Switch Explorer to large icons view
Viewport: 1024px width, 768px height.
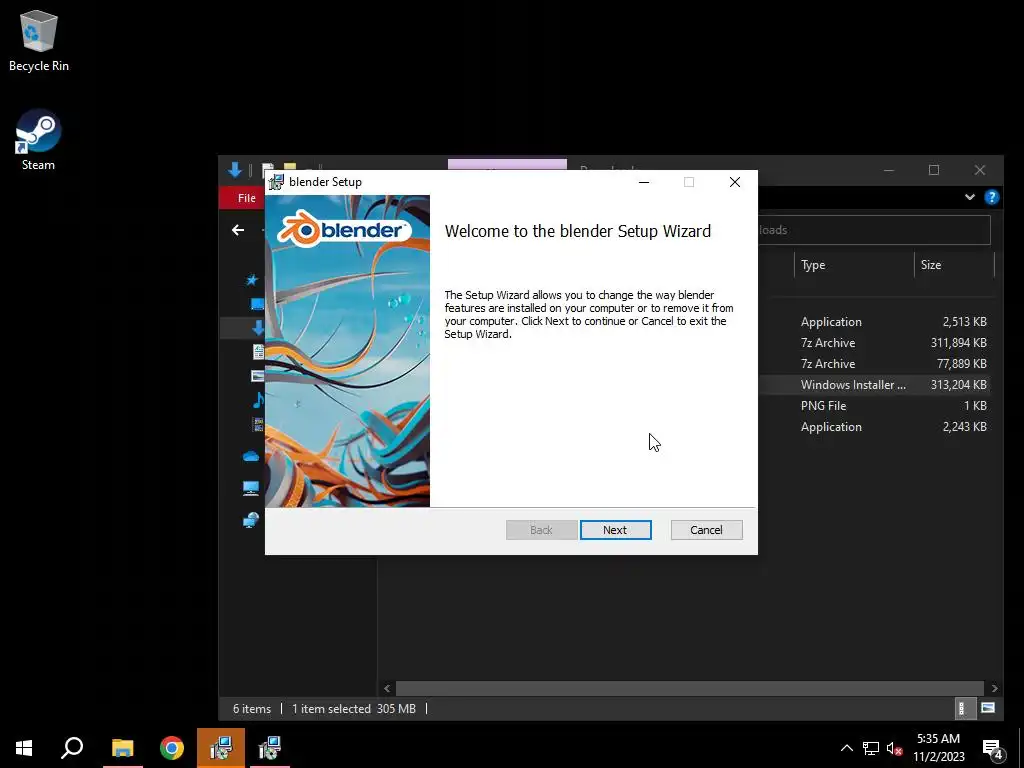988,708
